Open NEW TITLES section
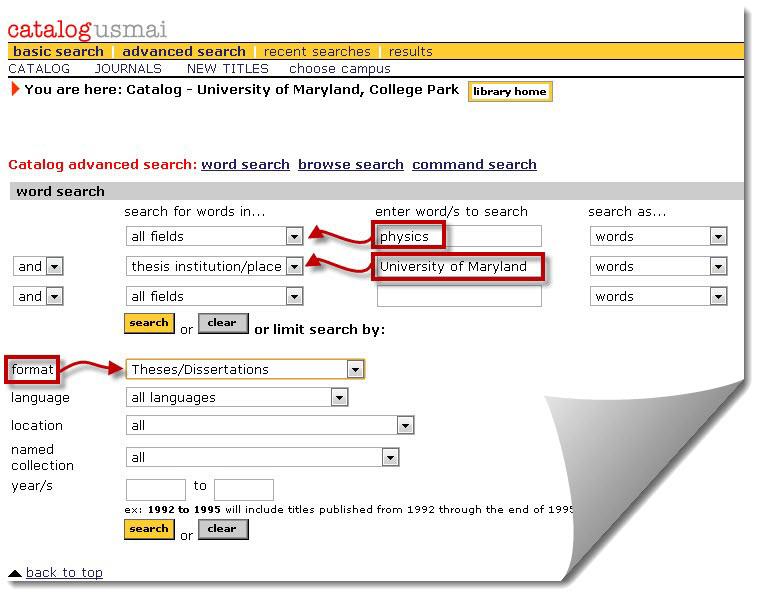759x596 pixels. click(228, 69)
